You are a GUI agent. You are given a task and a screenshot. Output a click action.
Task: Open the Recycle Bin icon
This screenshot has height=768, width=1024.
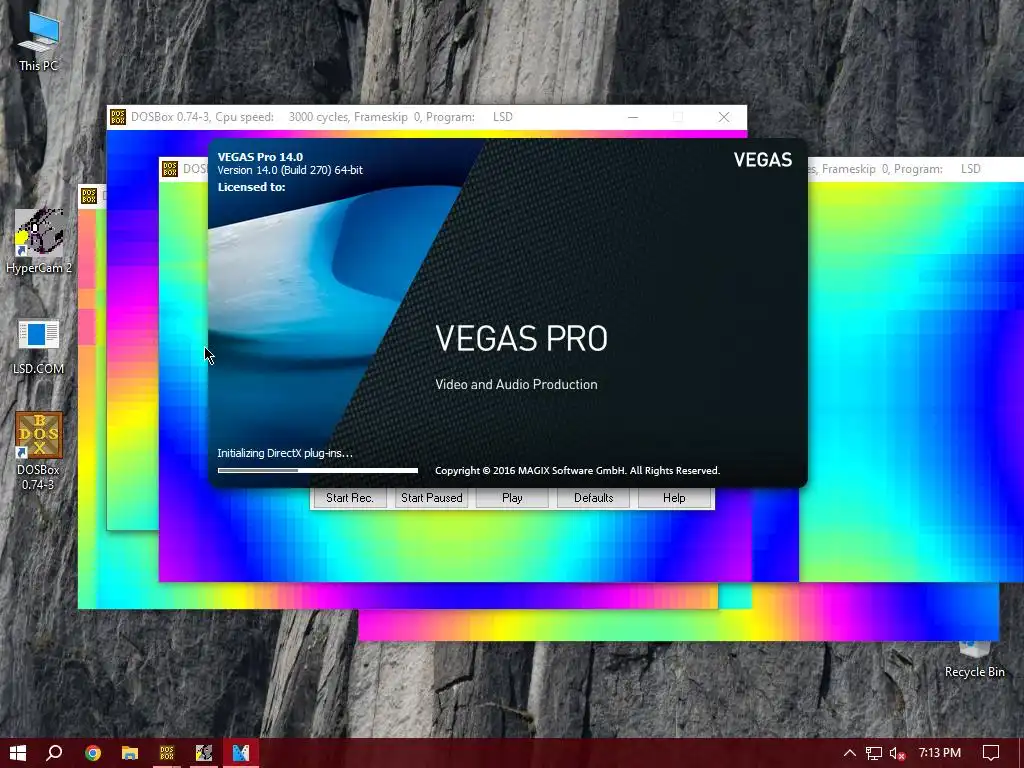974,660
